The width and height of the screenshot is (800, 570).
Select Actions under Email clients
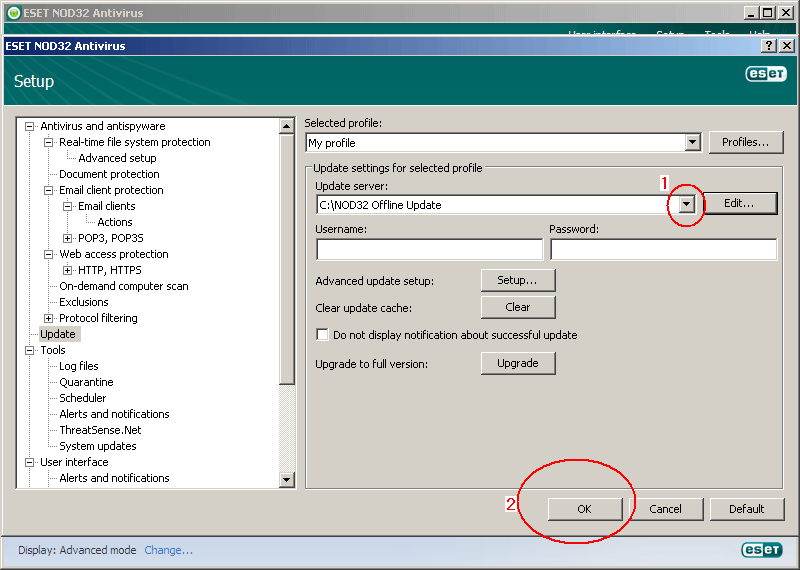click(115, 222)
